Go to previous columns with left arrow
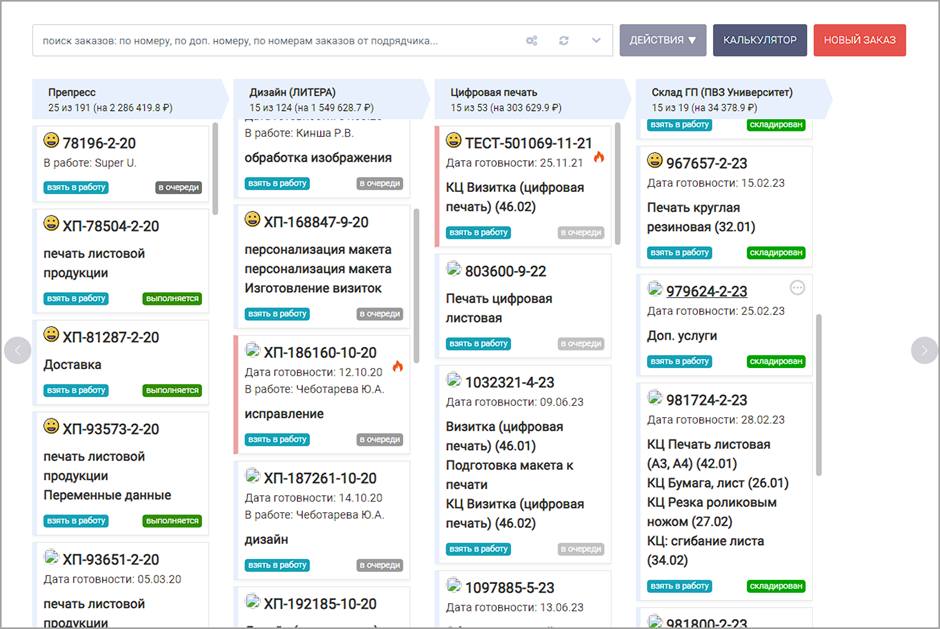The image size is (940, 629). [x=17, y=350]
